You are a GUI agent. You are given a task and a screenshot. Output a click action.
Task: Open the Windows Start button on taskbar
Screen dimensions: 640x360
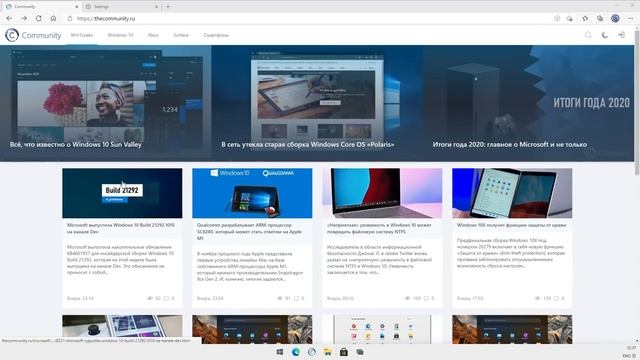pos(280,352)
